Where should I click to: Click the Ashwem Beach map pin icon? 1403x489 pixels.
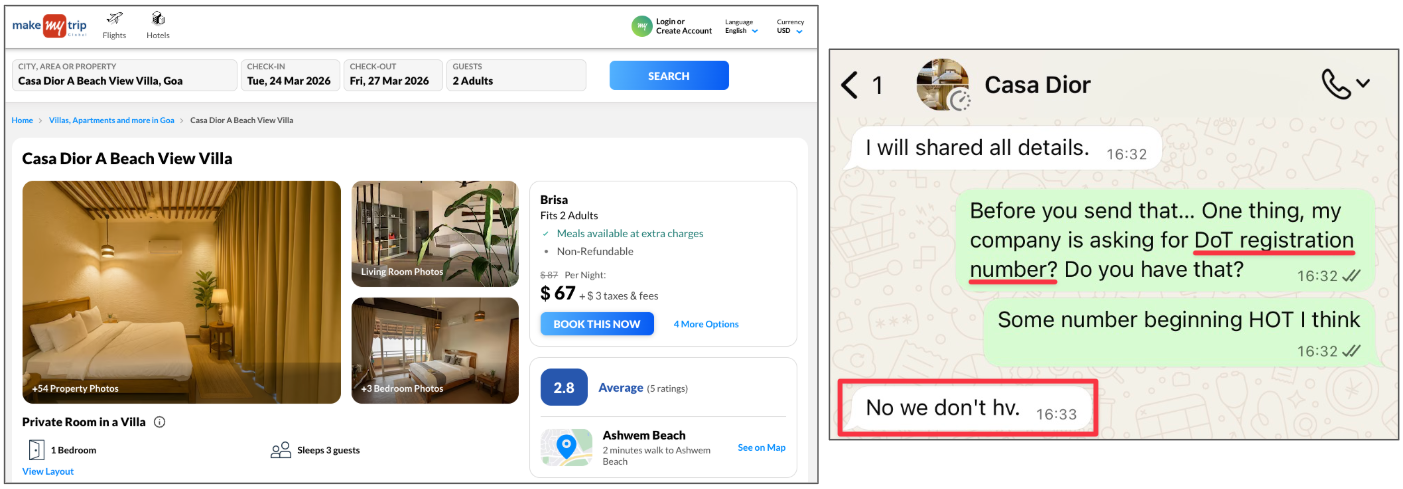[x=567, y=447]
